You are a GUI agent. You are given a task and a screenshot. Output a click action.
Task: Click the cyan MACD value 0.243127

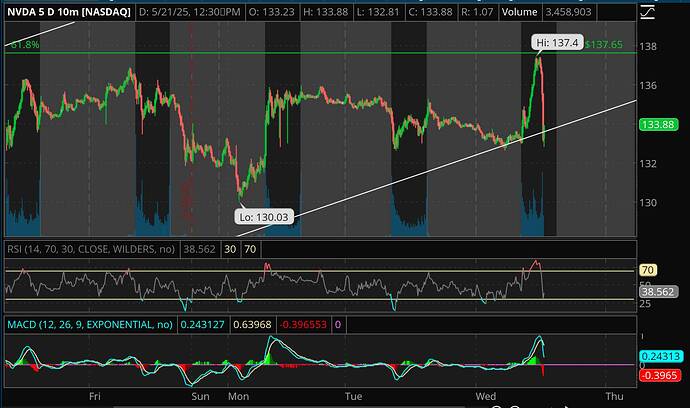pyautogui.click(x=202, y=325)
